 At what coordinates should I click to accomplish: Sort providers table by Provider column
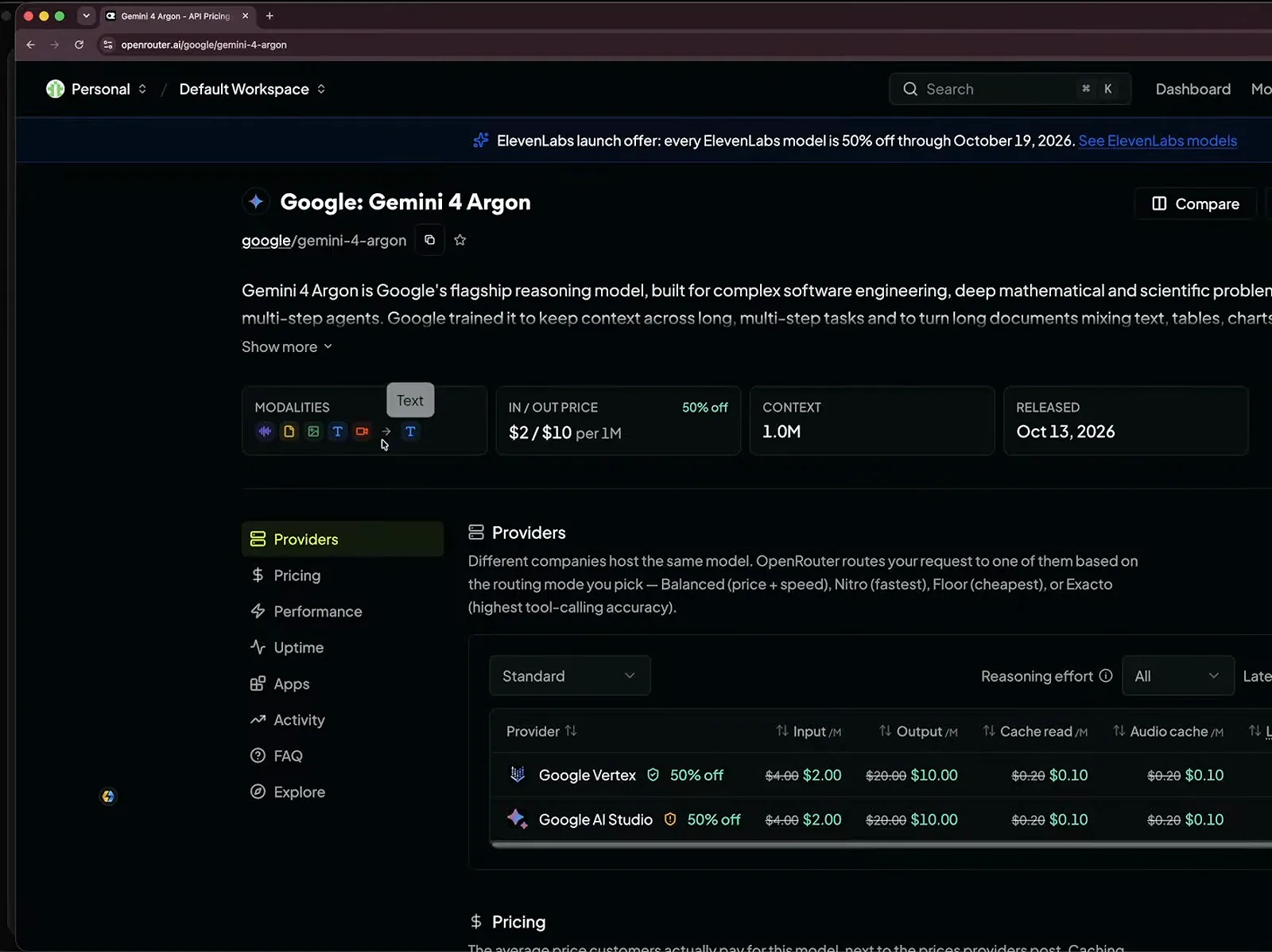(541, 731)
